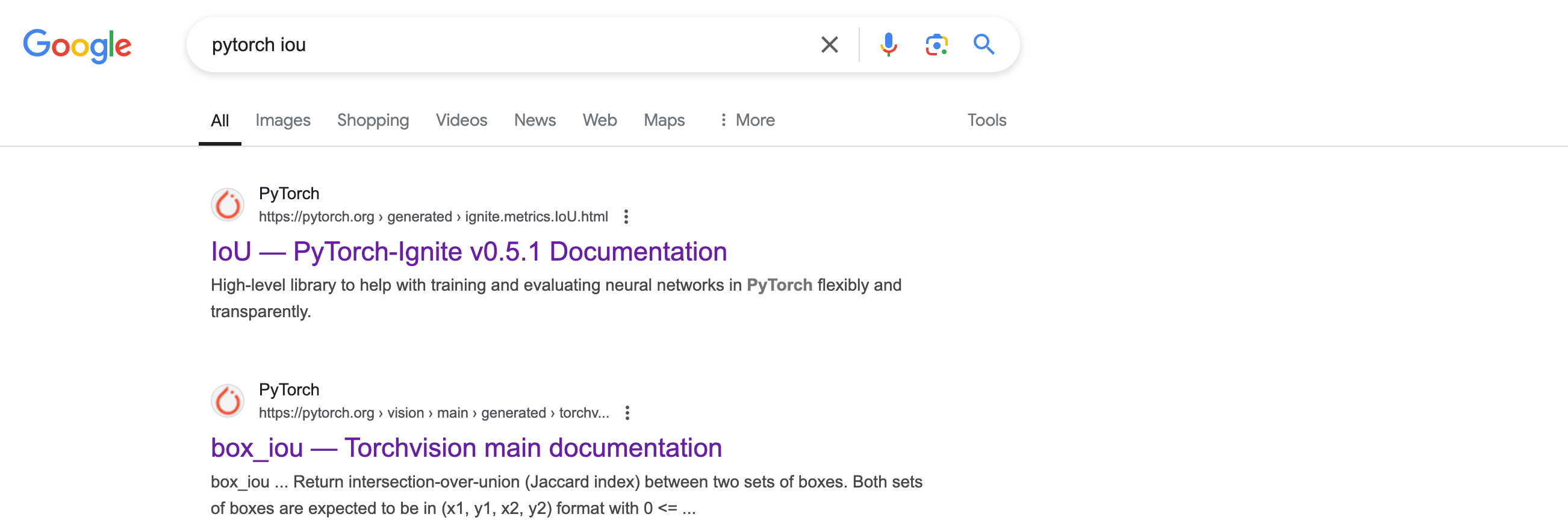Switch to the Maps tab

664,120
